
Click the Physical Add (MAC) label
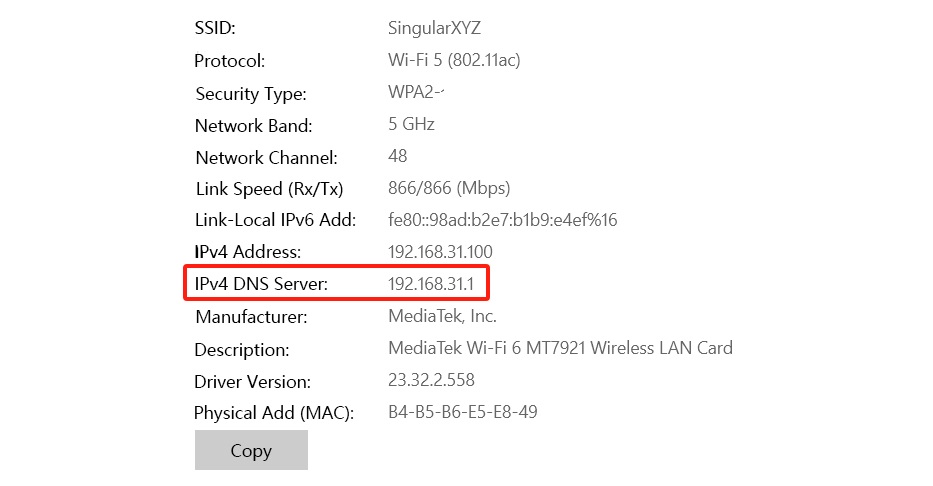pos(274,413)
